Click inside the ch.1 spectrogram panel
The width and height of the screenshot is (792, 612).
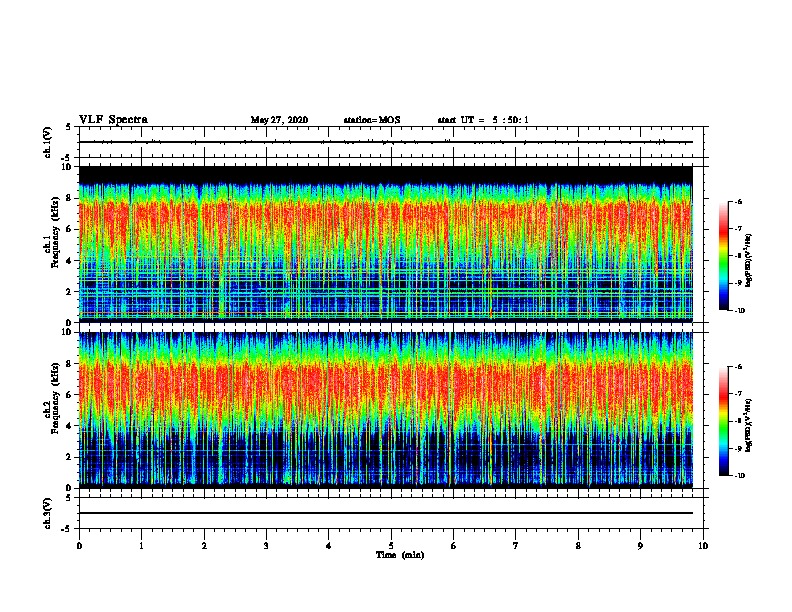coord(386,244)
